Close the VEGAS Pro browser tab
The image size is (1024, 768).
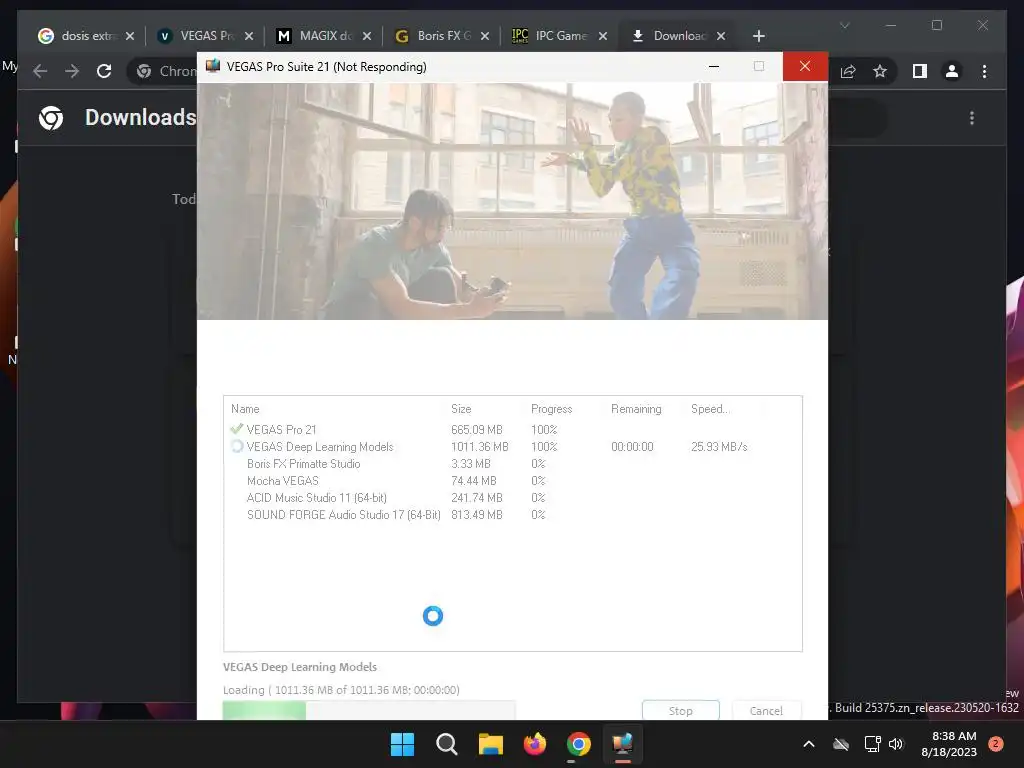[249, 36]
